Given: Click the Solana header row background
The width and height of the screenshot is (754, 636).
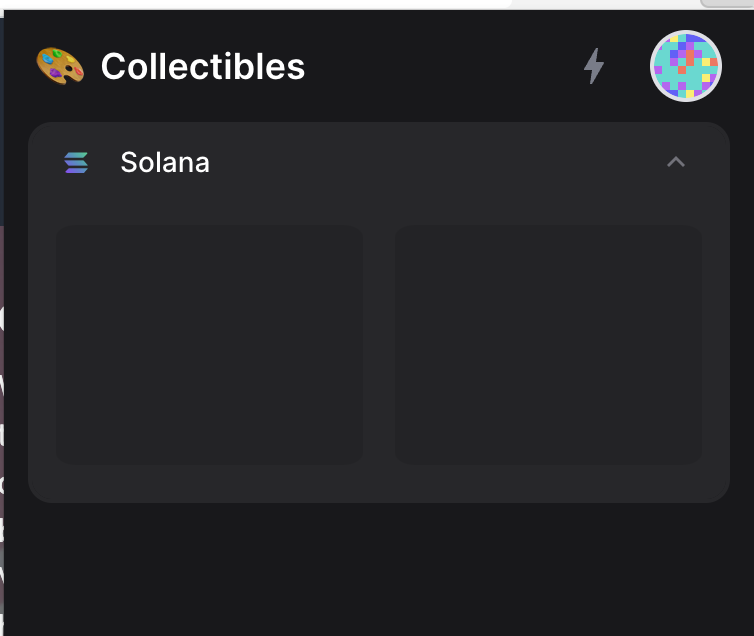Looking at the screenshot, I should pyautogui.click(x=379, y=162).
